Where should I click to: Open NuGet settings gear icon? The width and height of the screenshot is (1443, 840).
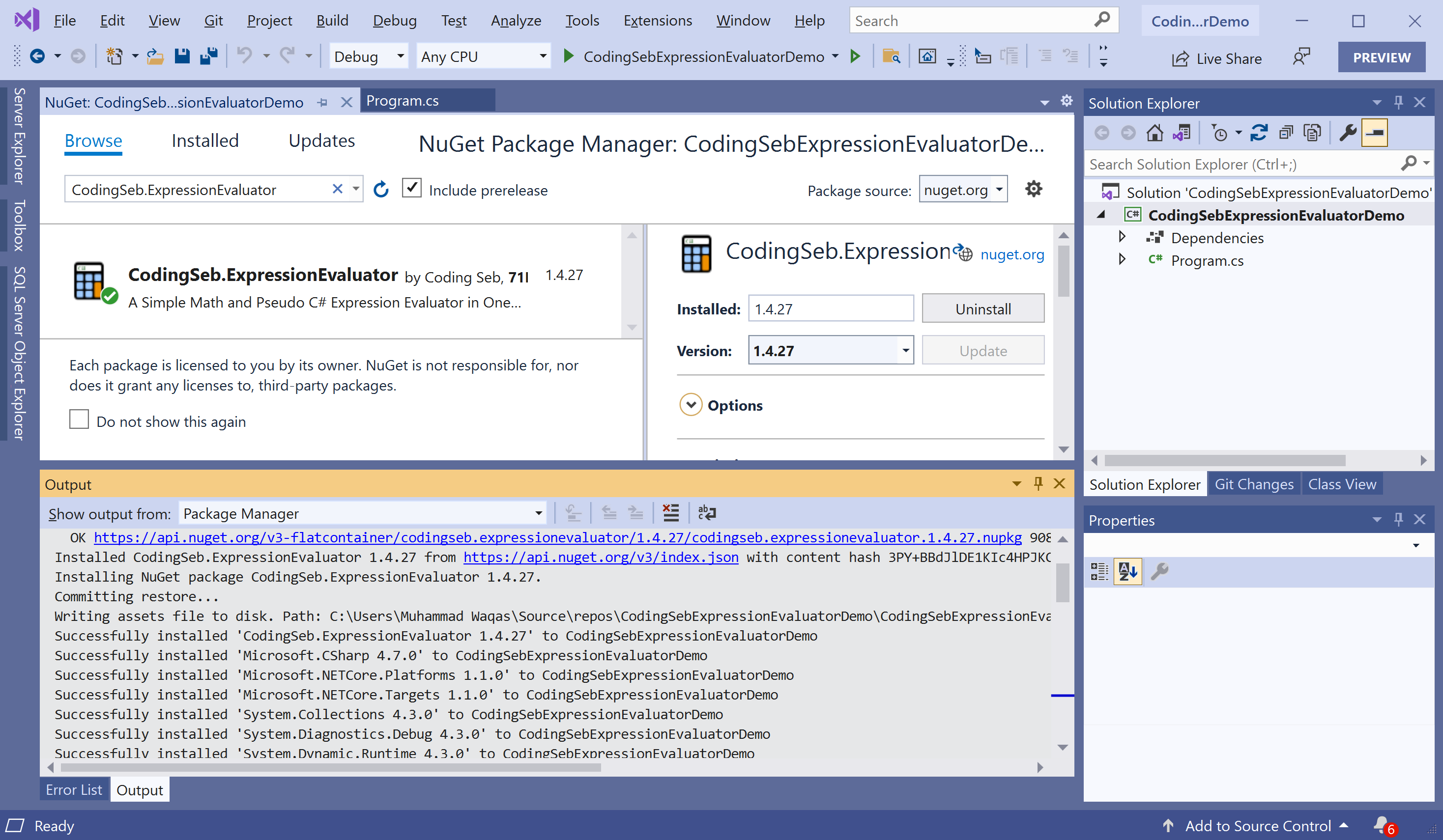pyautogui.click(x=1033, y=189)
